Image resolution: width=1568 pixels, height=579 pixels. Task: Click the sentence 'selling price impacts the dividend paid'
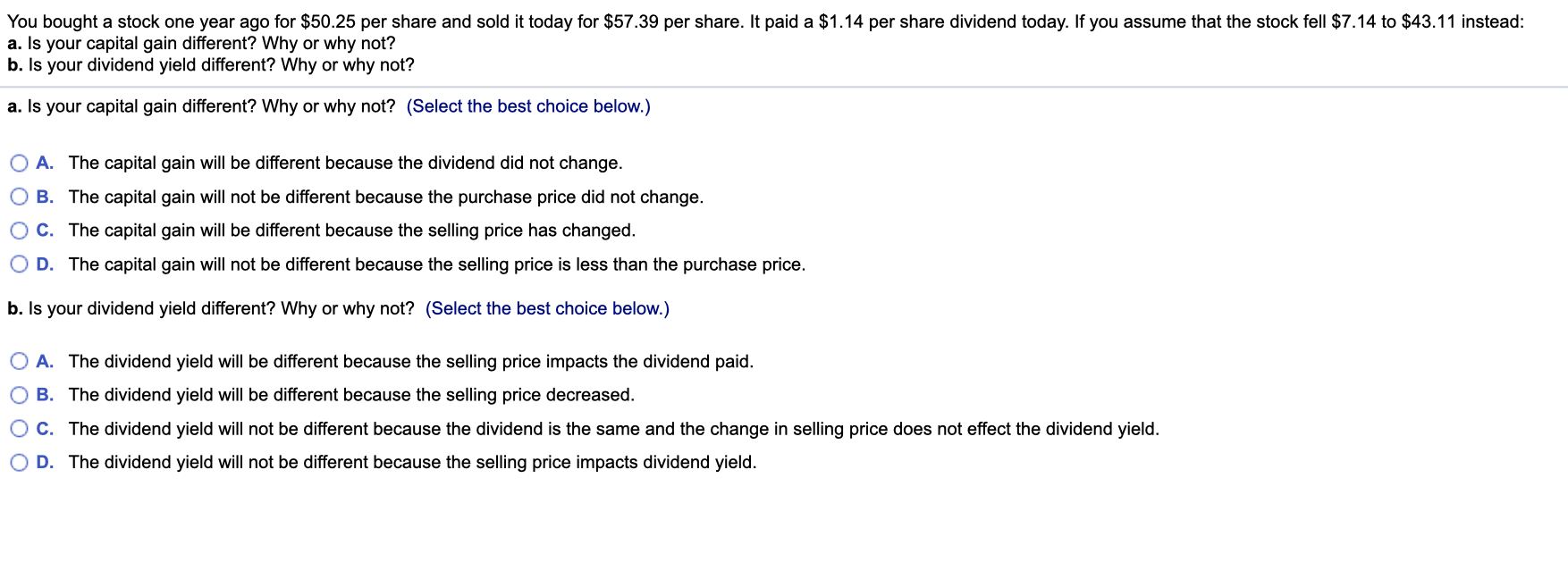click(x=410, y=361)
